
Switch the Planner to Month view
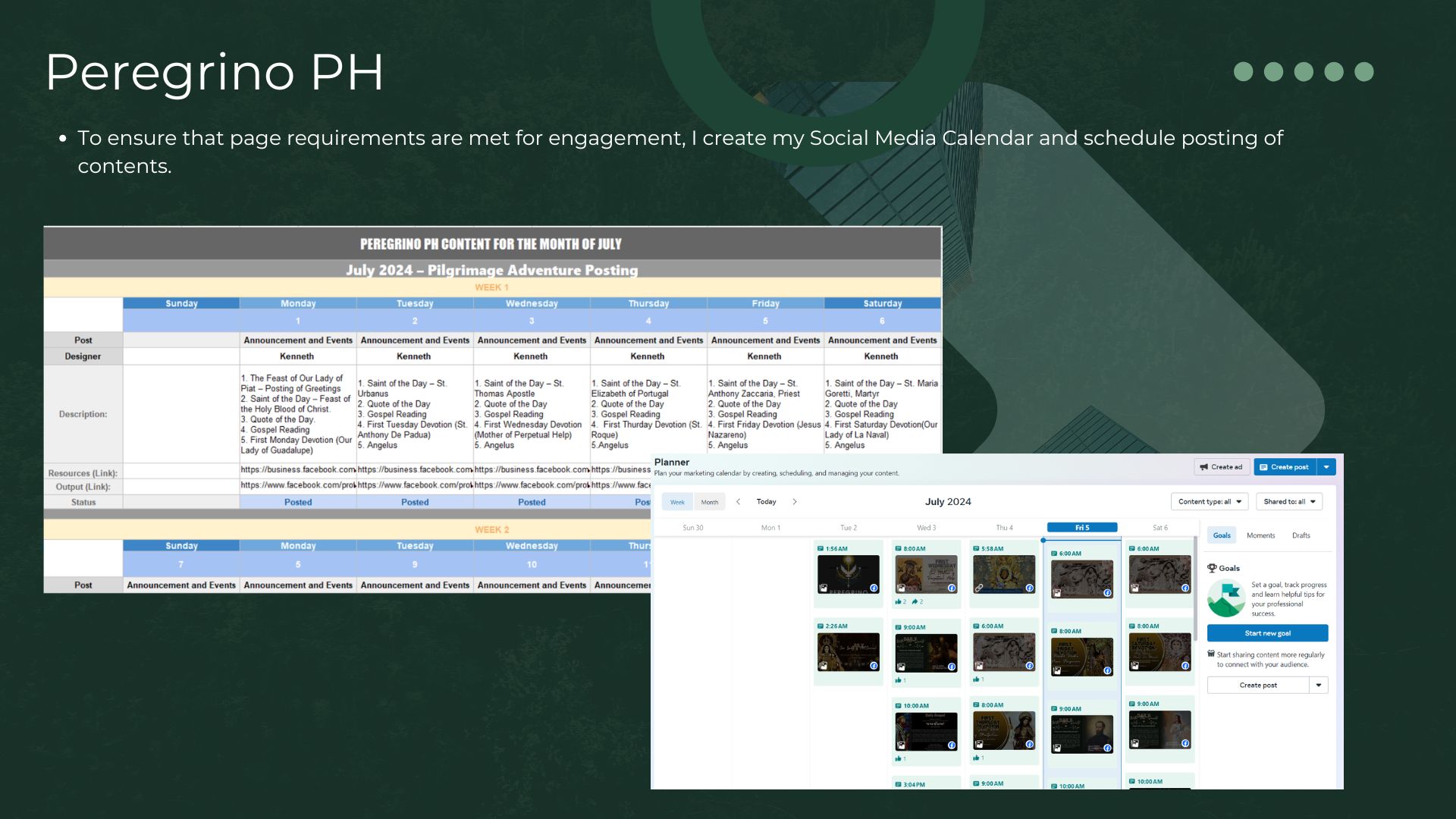click(x=710, y=502)
